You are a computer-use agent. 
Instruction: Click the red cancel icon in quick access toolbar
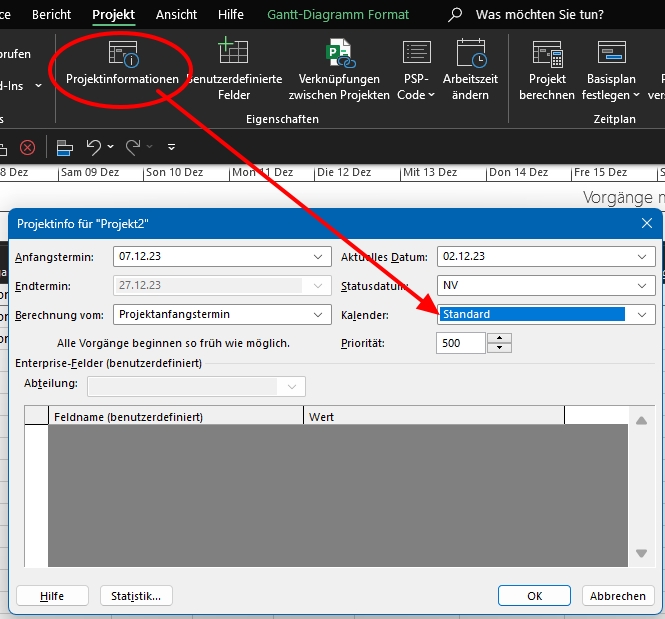tap(28, 148)
